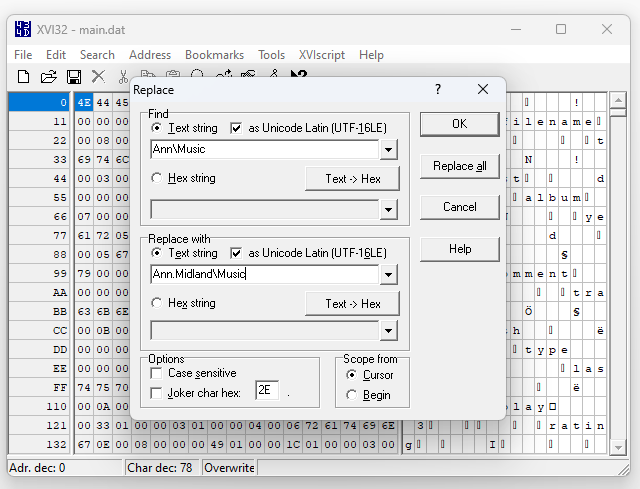The width and height of the screenshot is (640, 489).
Task: Click the empty Find hex string field
Action: (x=265, y=210)
